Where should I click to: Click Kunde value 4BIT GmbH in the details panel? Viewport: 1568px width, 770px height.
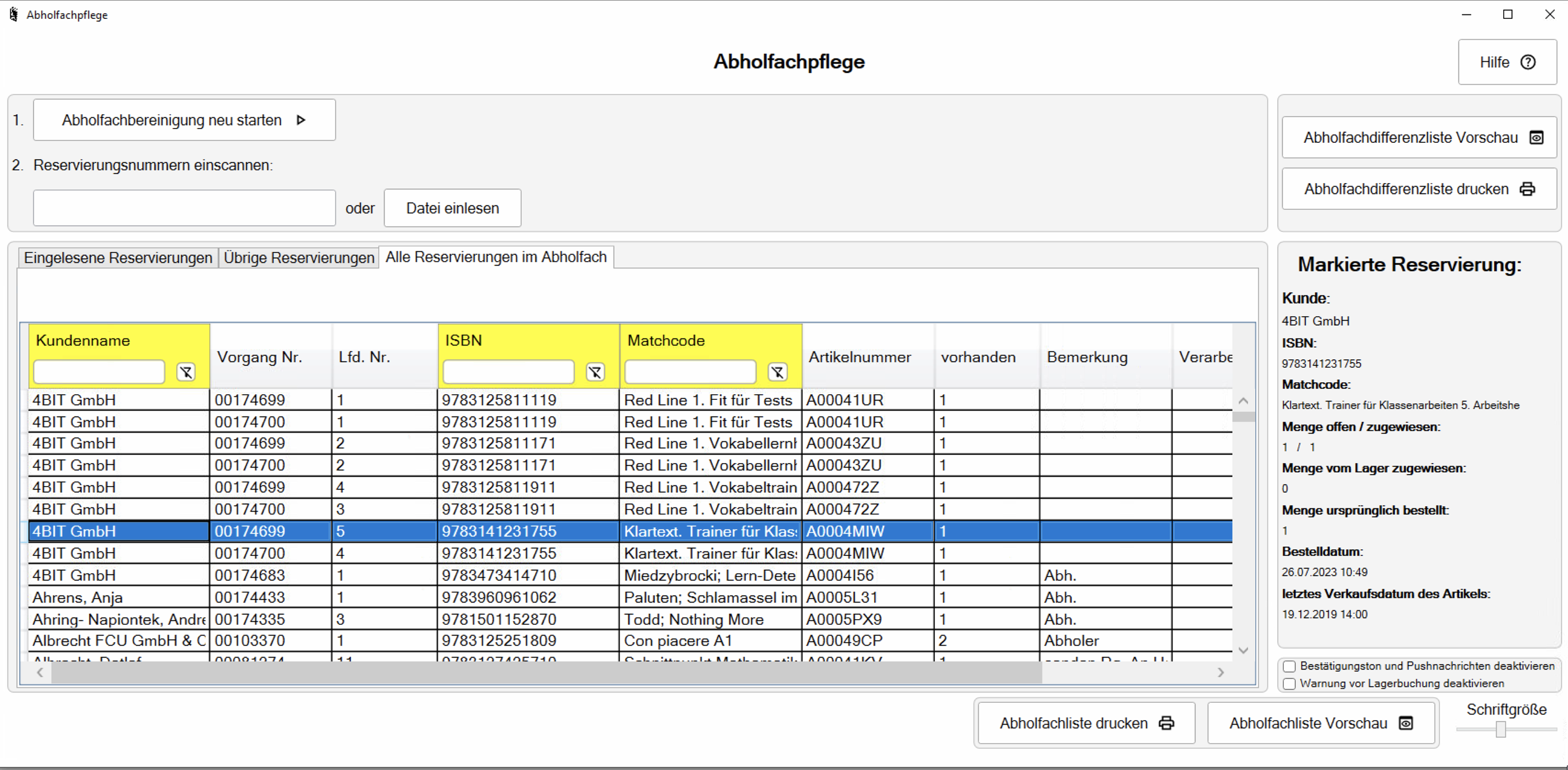click(x=1315, y=321)
